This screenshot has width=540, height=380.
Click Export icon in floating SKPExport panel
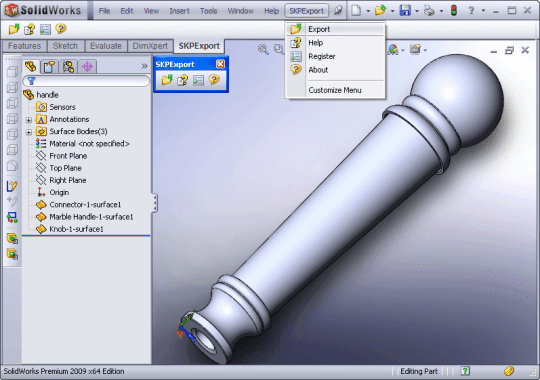167,80
